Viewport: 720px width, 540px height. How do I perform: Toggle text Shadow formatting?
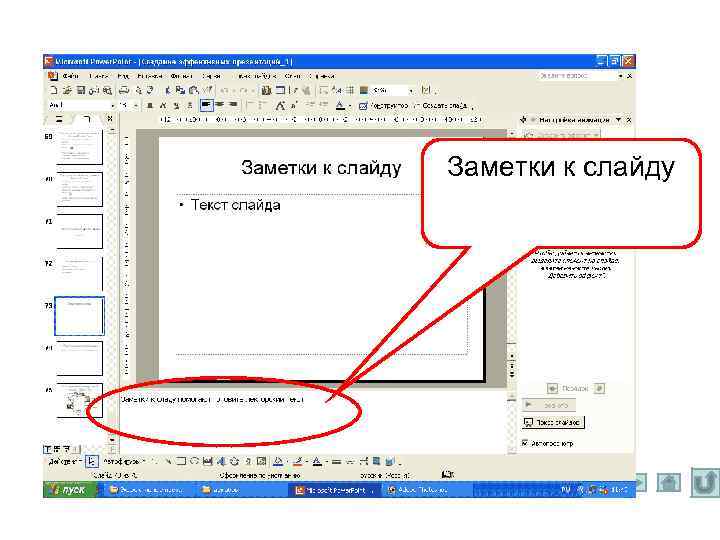tap(189, 106)
